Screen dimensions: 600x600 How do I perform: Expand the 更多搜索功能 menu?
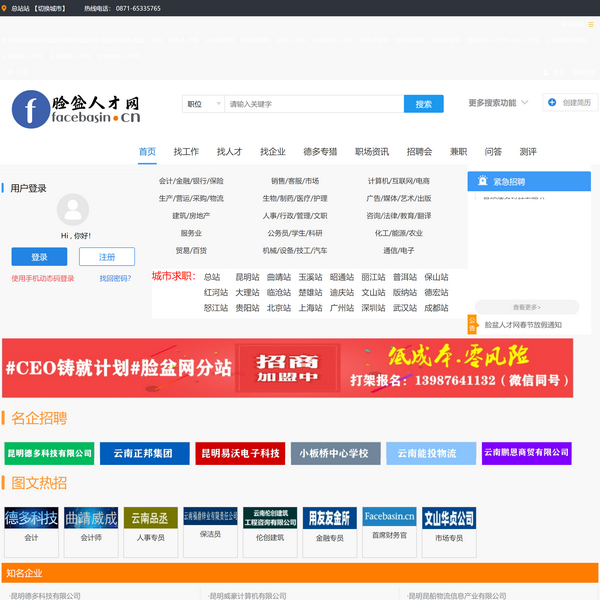point(497,103)
